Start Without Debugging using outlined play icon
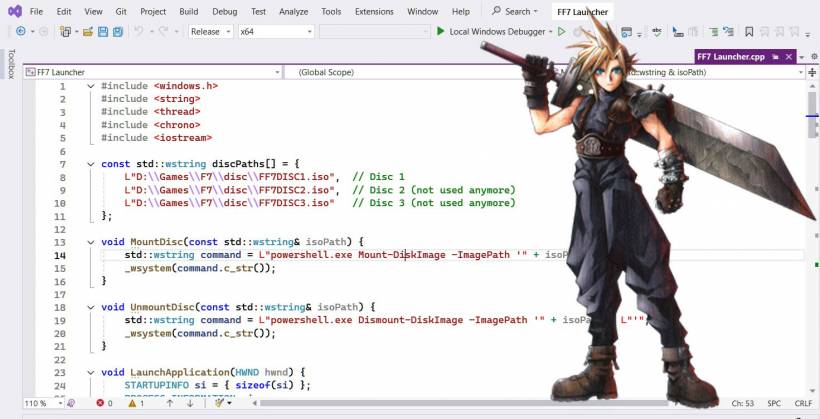820x419 pixels. 562,32
